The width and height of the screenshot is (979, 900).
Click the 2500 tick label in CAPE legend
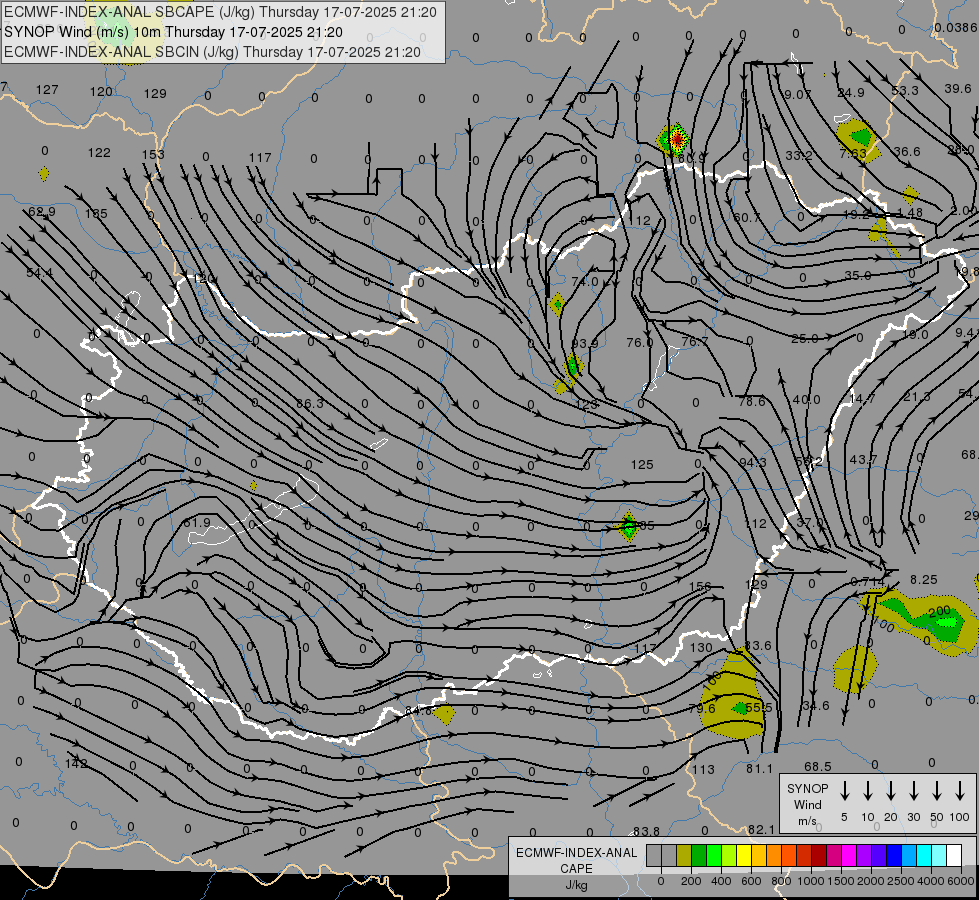click(x=901, y=881)
